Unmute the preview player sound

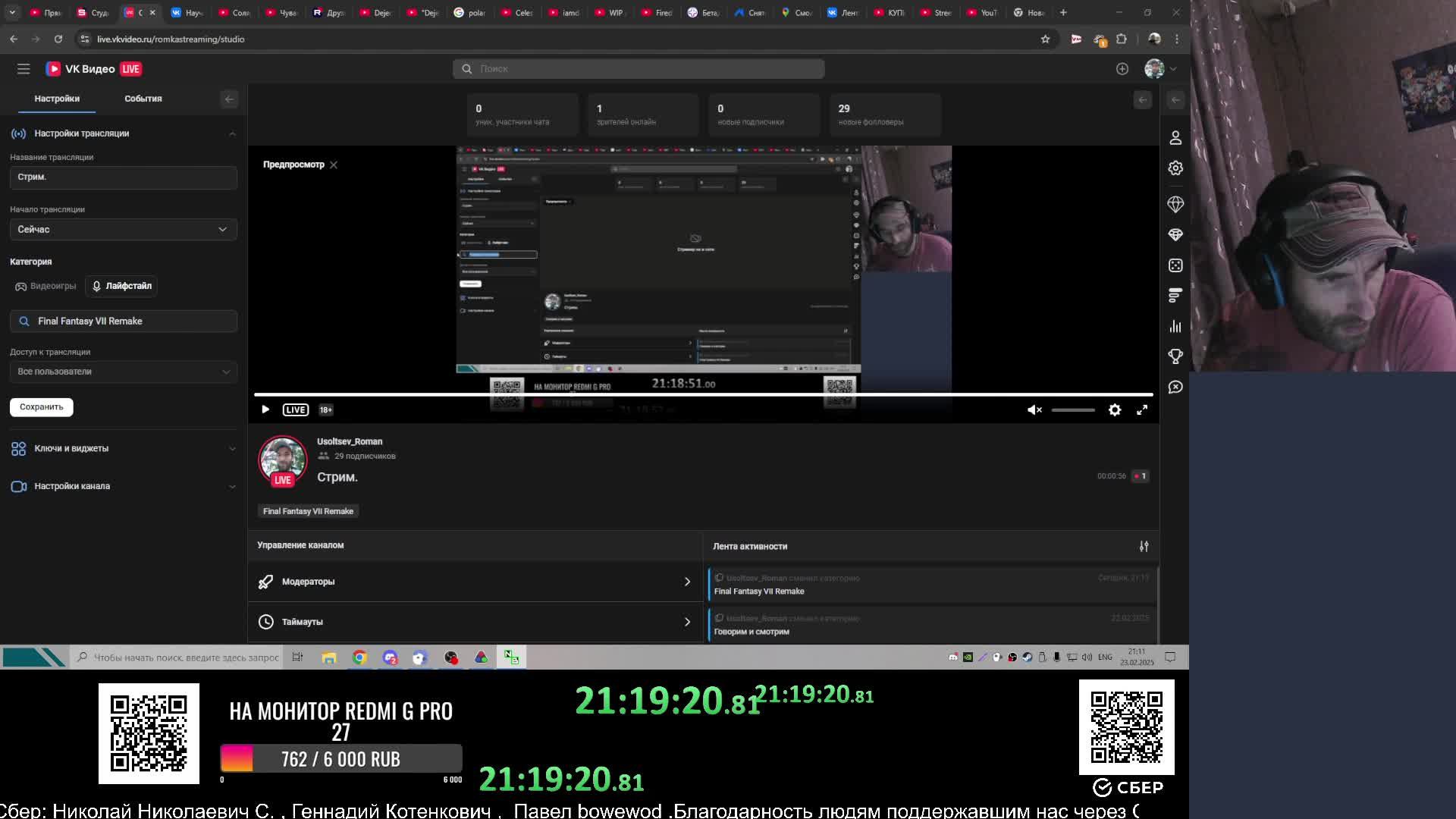tap(1034, 409)
